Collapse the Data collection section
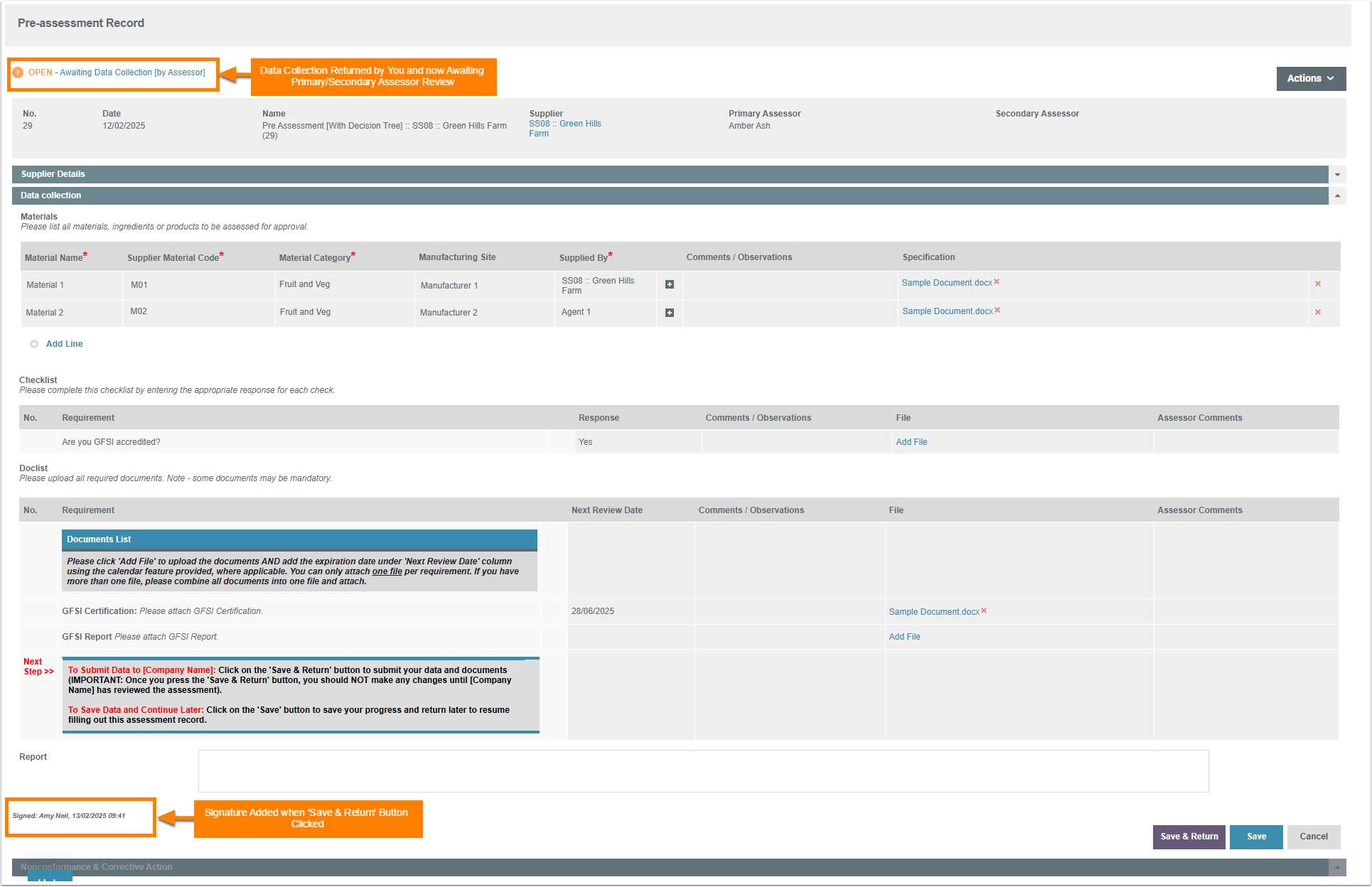 pyautogui.click(x=1337, y=196)
